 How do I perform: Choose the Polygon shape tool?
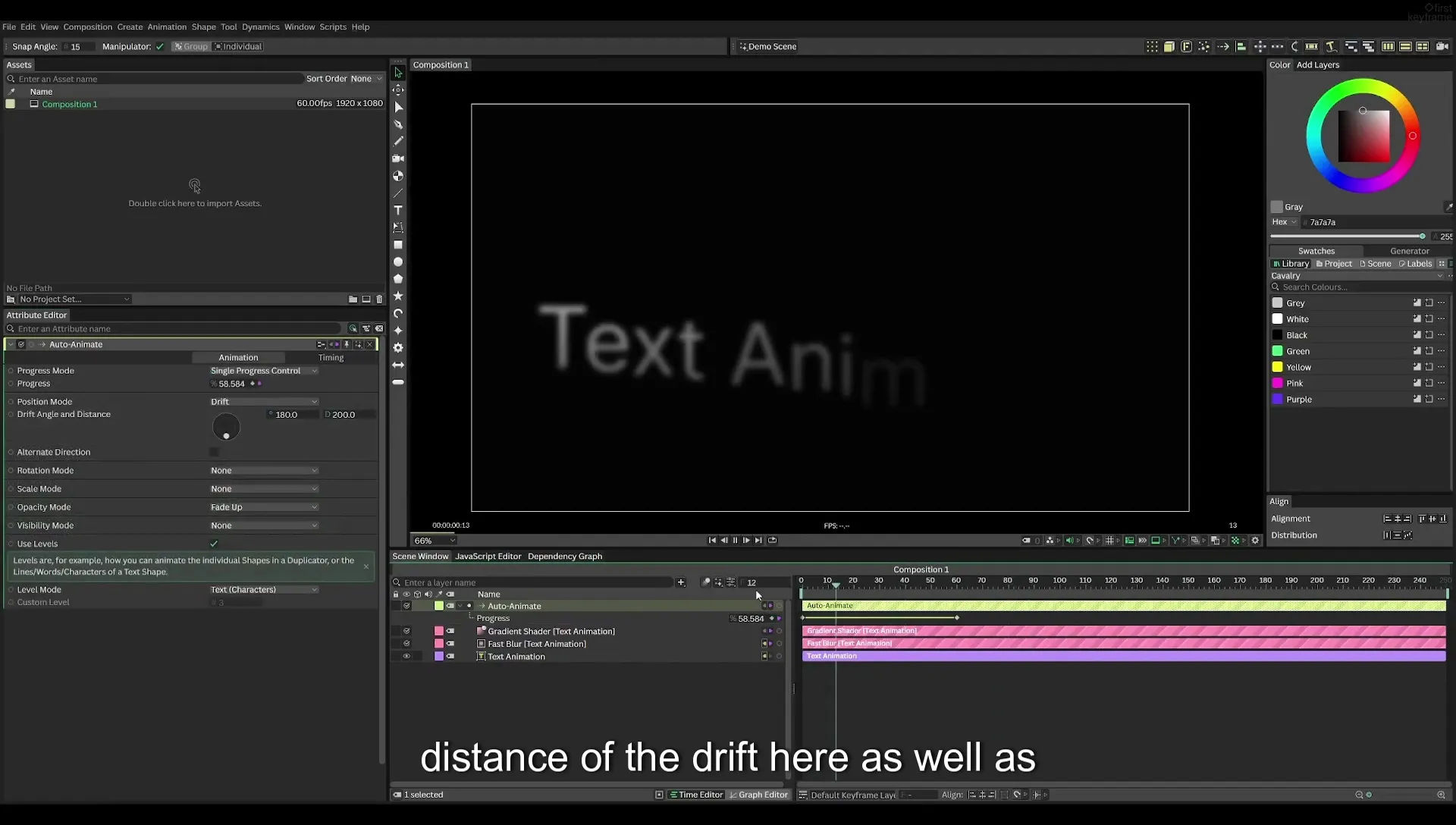[x=398, y=278]
